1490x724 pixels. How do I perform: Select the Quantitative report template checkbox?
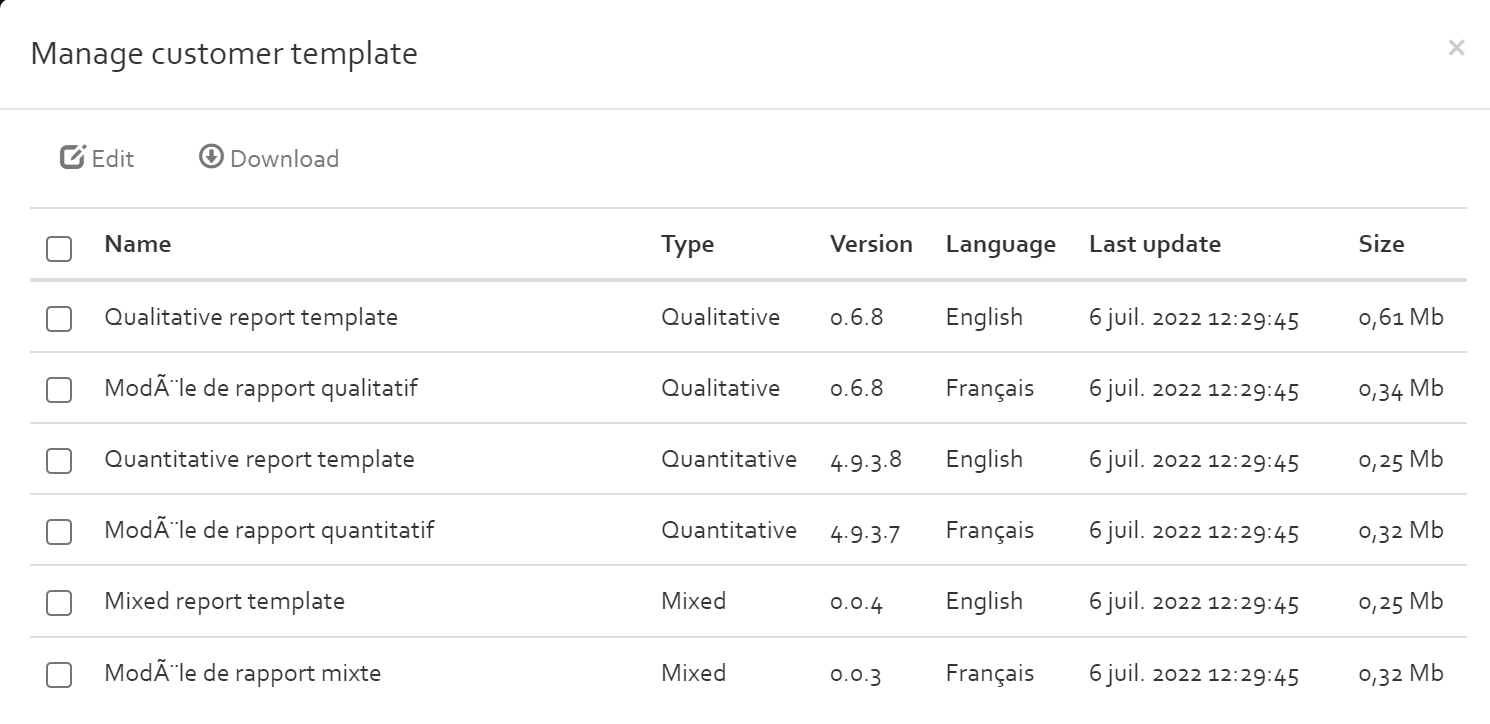point(59,461)
